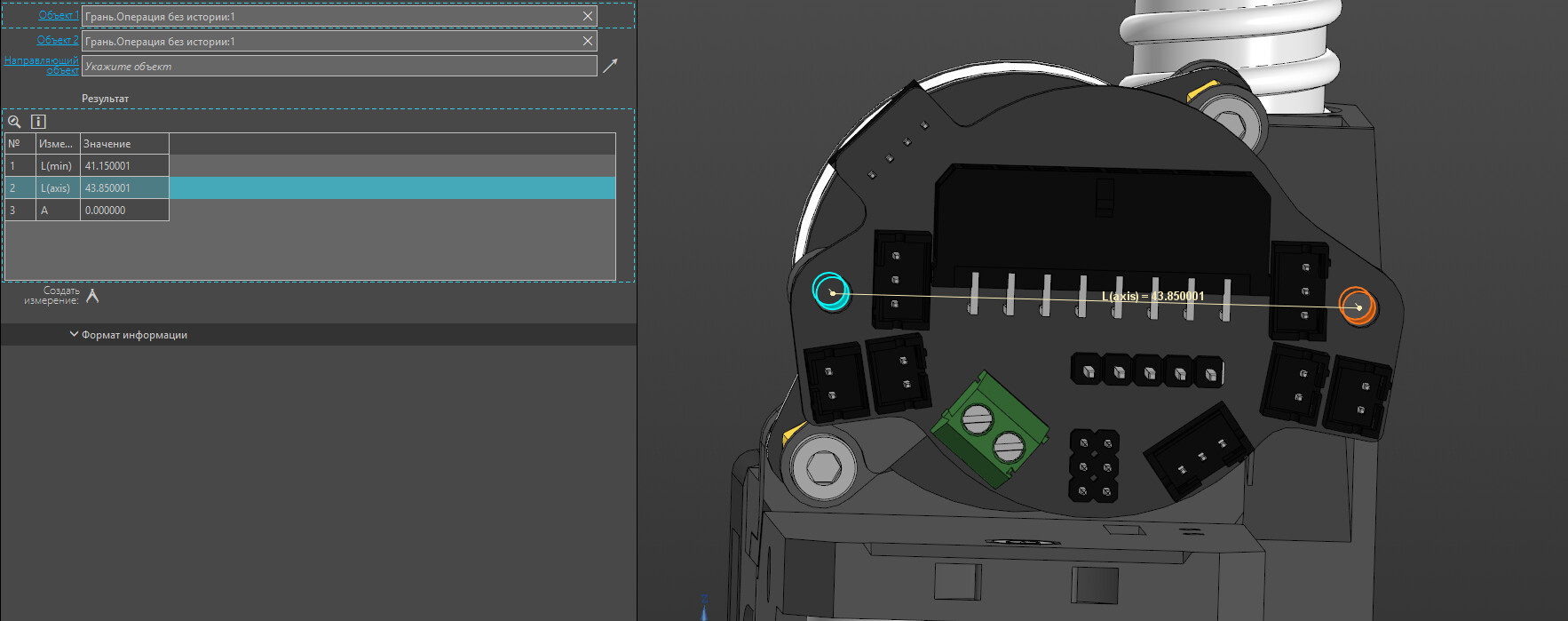Click the Объект 1 link
The width and height of the screenshot is (1568, 621).
pos(57,15)
